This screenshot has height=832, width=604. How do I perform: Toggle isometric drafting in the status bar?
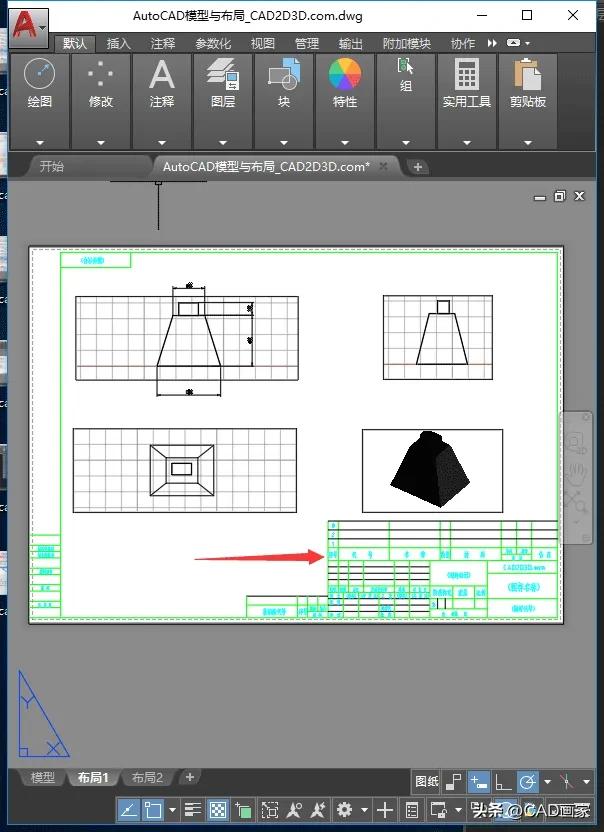(x=567, y=782)
